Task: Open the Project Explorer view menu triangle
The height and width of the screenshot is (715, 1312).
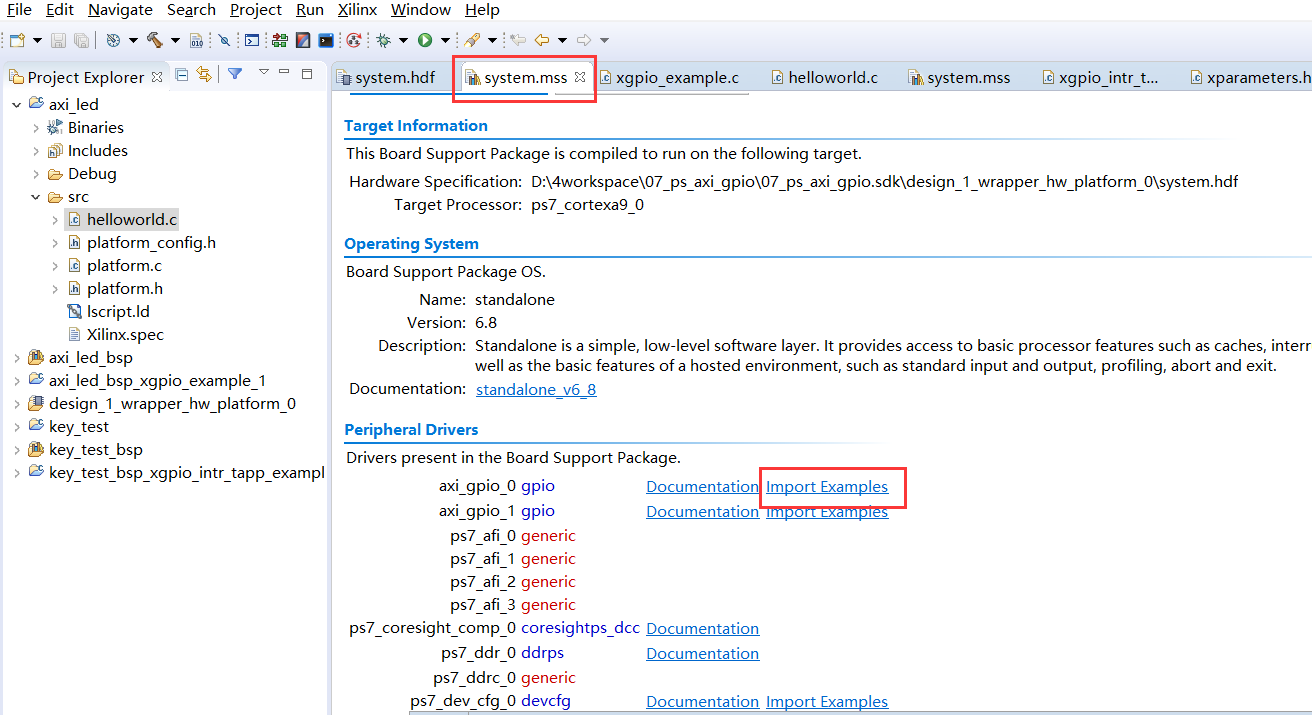Action: click(x=264, y=72)
